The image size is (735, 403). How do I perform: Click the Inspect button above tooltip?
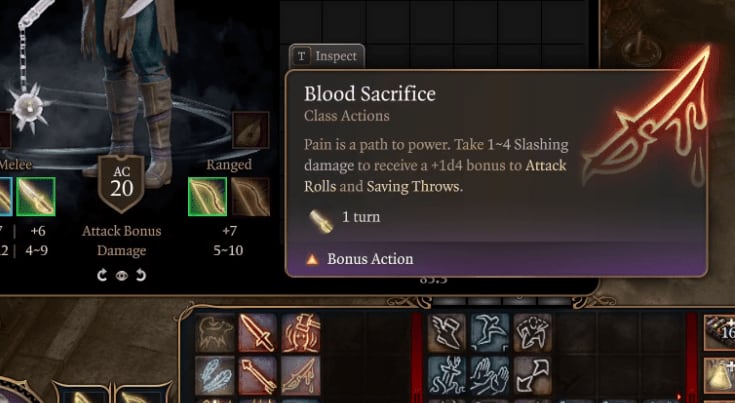327,56
